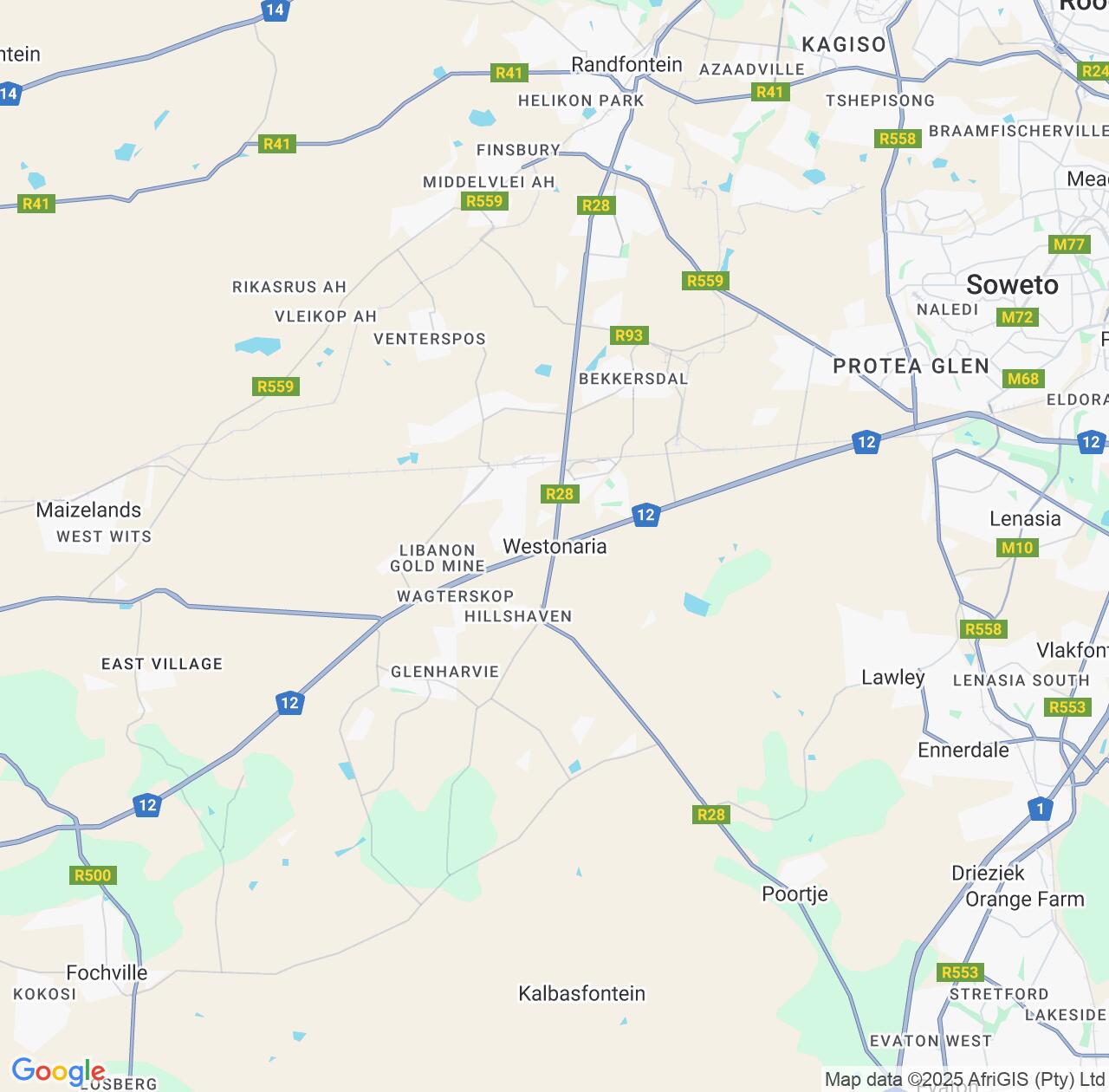This screenshot has width=1109, height=1092.
Task: Click the M10 road shield below Lenasia
Action: 1017,548
